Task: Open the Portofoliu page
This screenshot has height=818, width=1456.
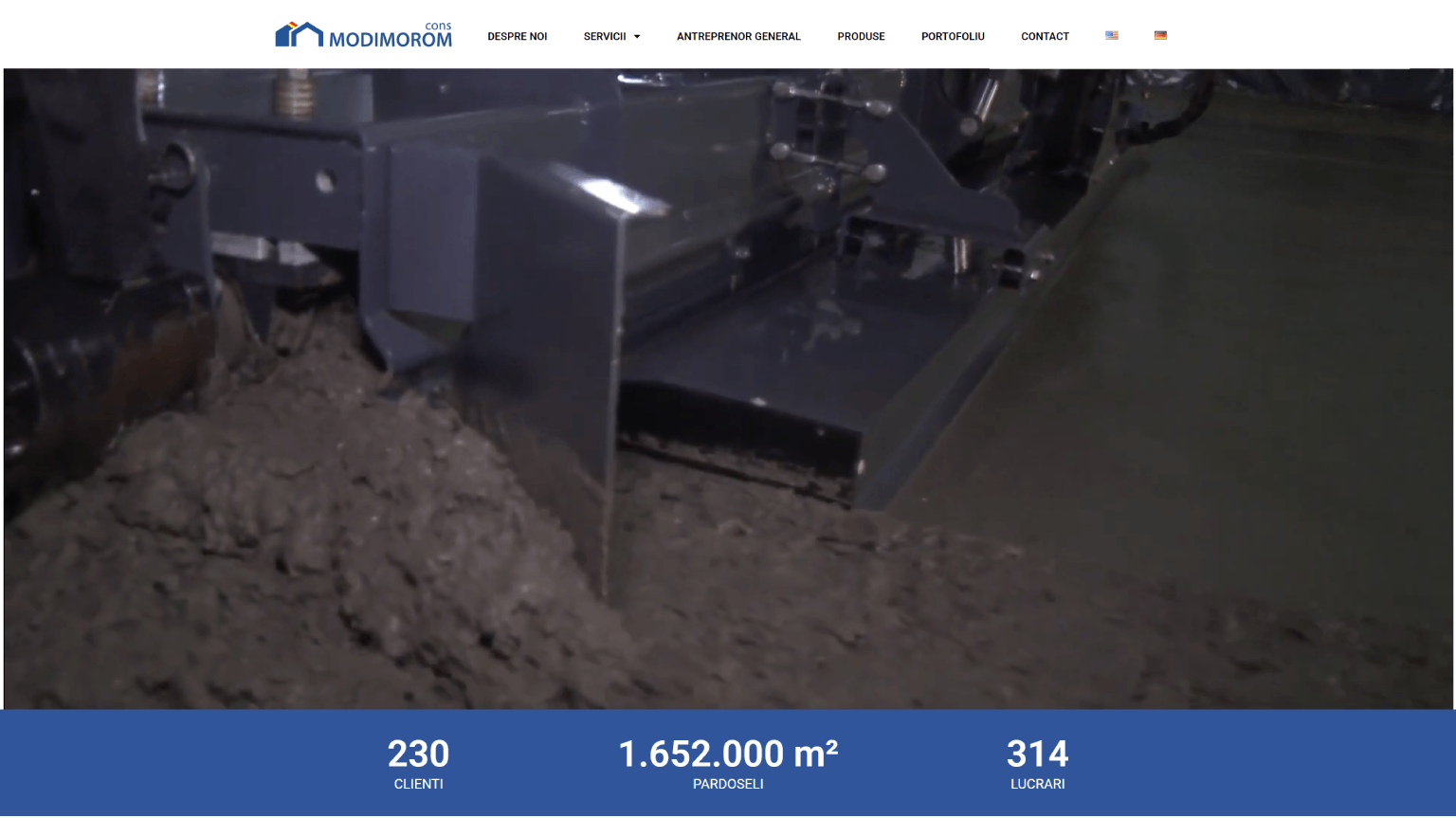Action: tap(953, 37)
